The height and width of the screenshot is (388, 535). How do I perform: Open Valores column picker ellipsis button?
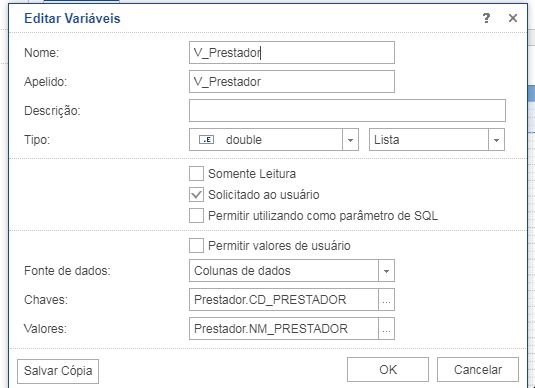click(x=386, y=329)
